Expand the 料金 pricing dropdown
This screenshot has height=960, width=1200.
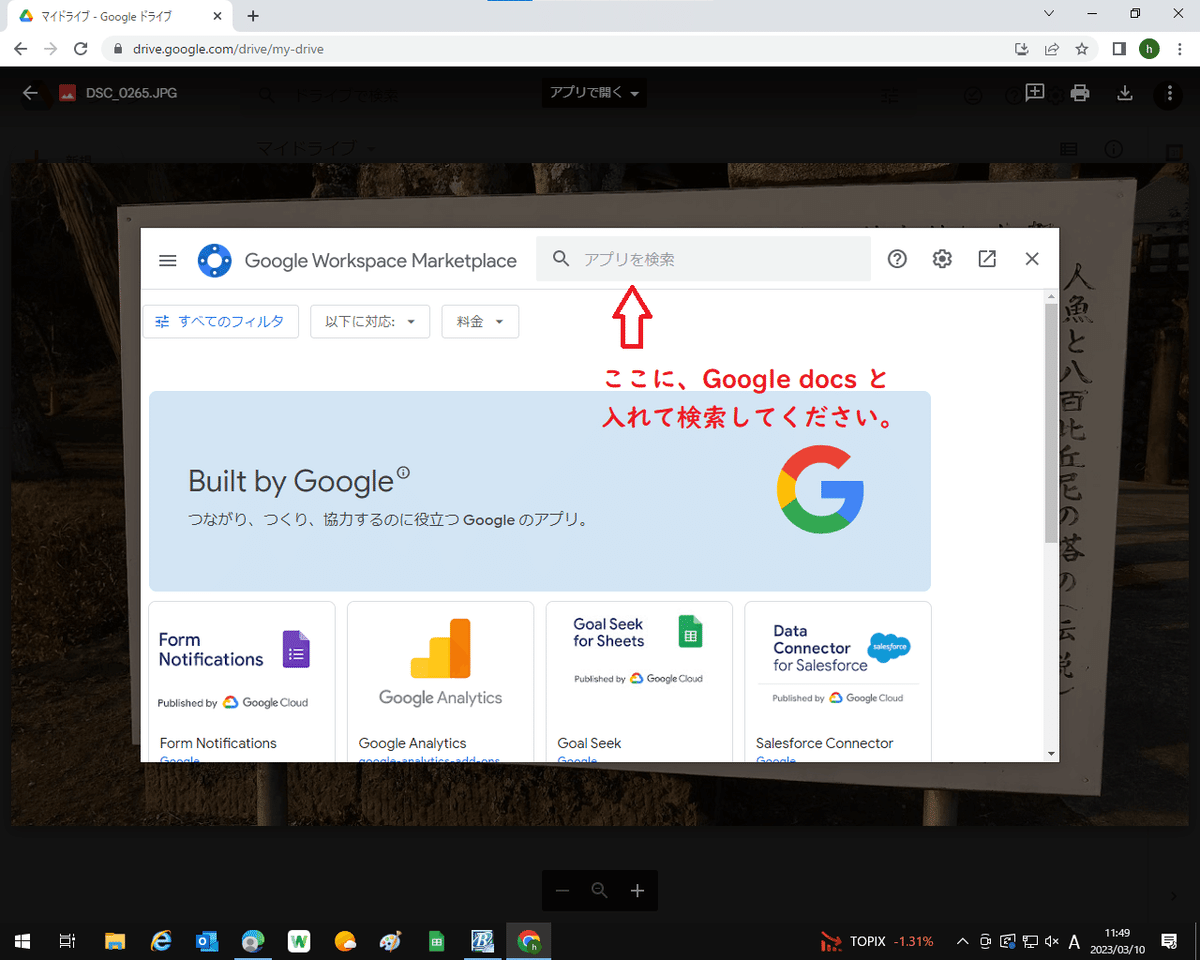tap(480, 322)
